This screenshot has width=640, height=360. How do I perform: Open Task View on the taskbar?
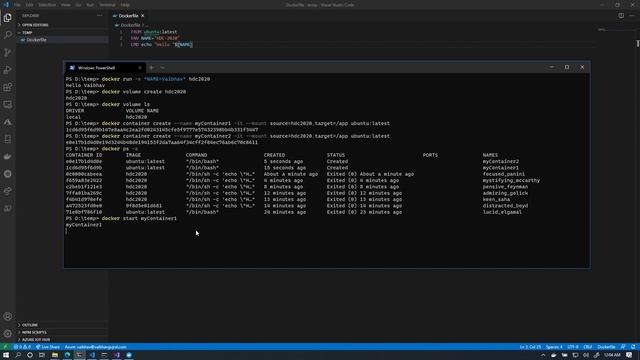click(42, 356)
